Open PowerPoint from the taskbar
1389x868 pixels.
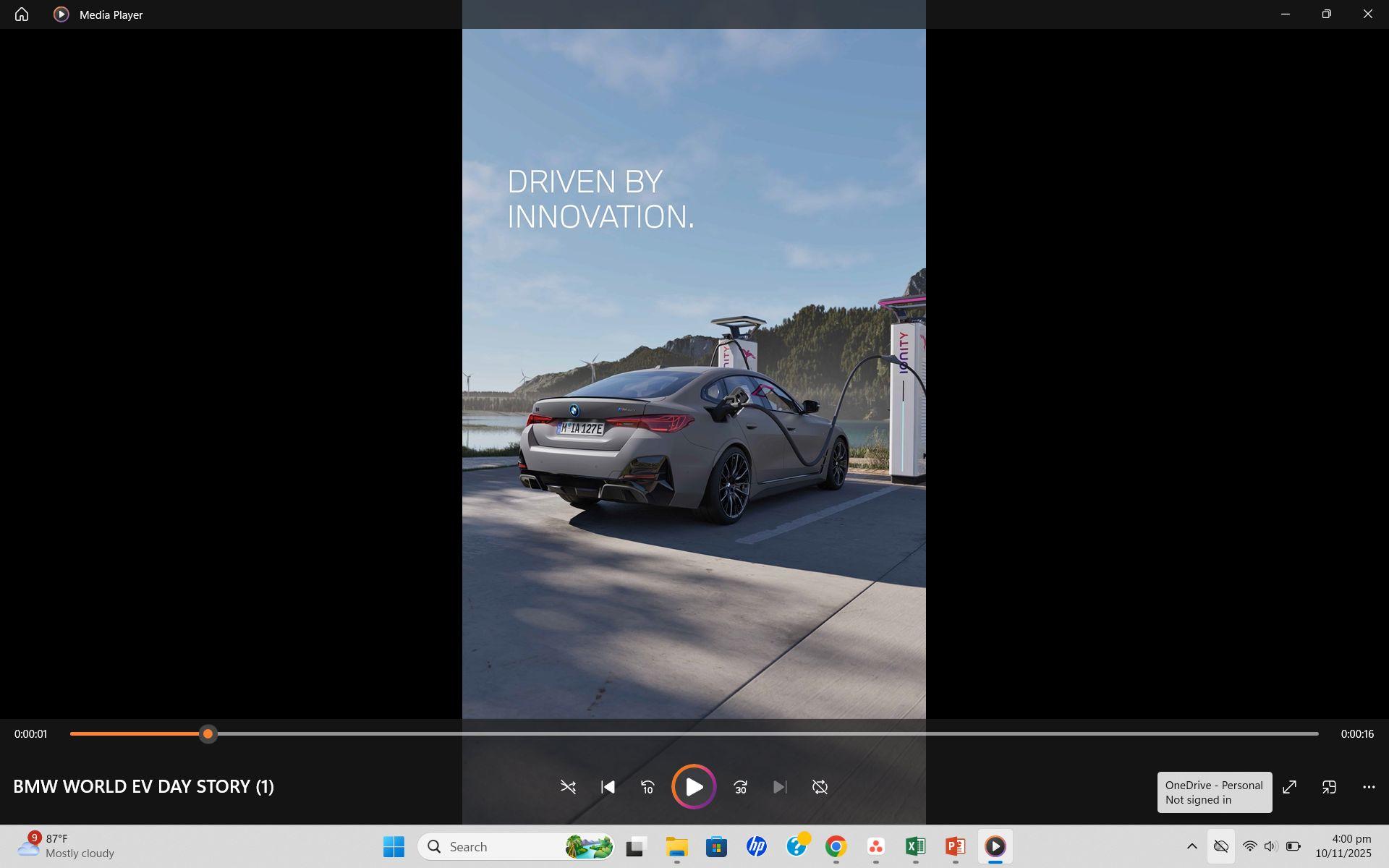[x=955, y=846]
